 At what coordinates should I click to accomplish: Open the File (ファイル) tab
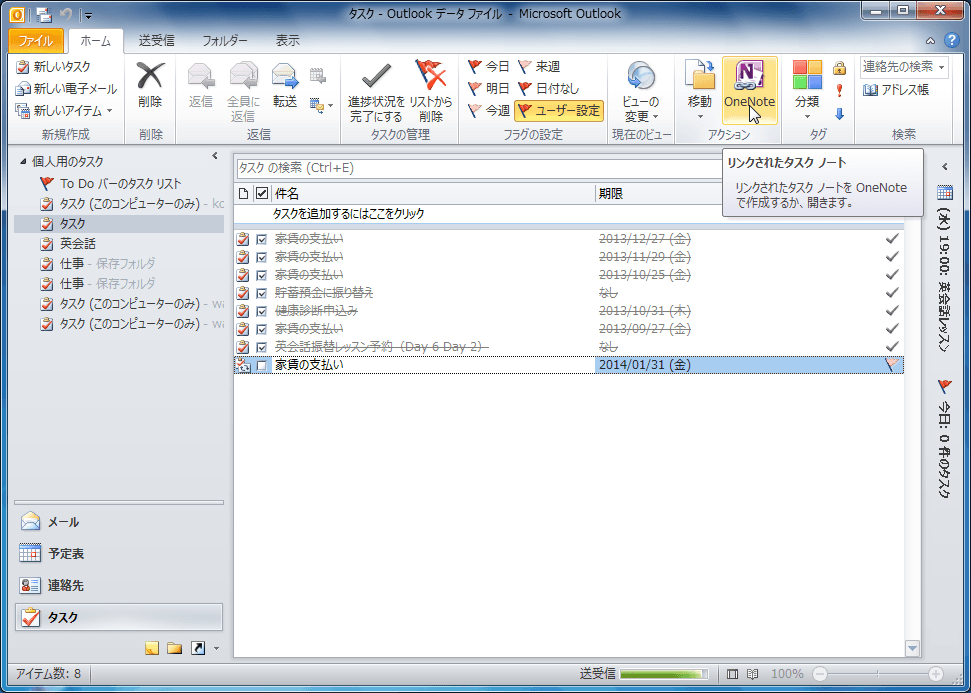tap(35, 41)
